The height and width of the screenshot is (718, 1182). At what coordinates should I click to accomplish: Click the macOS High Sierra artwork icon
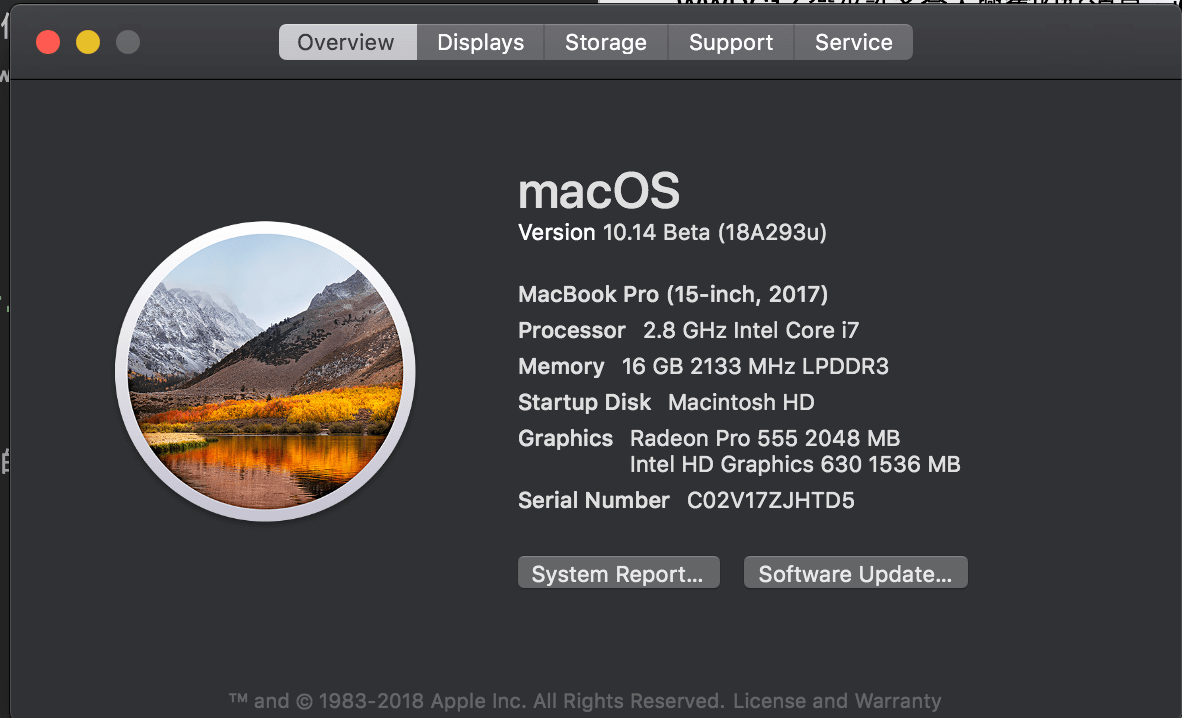[x=265, y=371]
